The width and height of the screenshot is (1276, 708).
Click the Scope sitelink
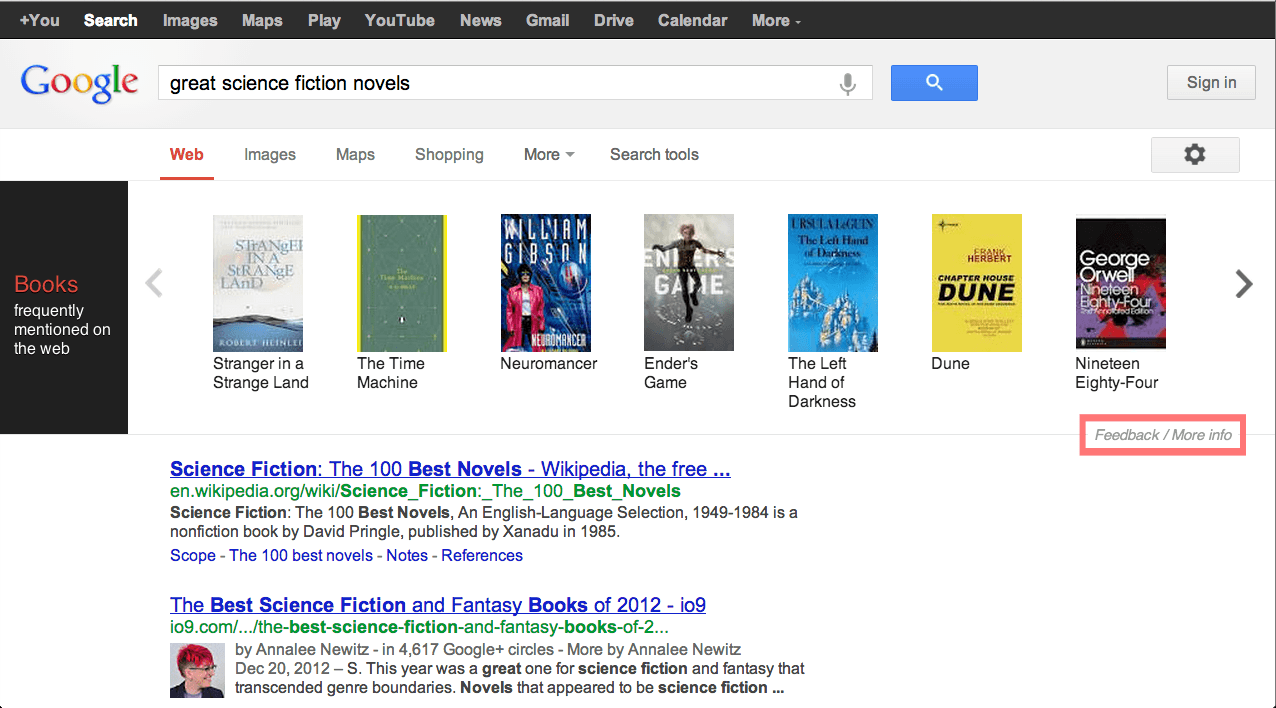[193, 555]
